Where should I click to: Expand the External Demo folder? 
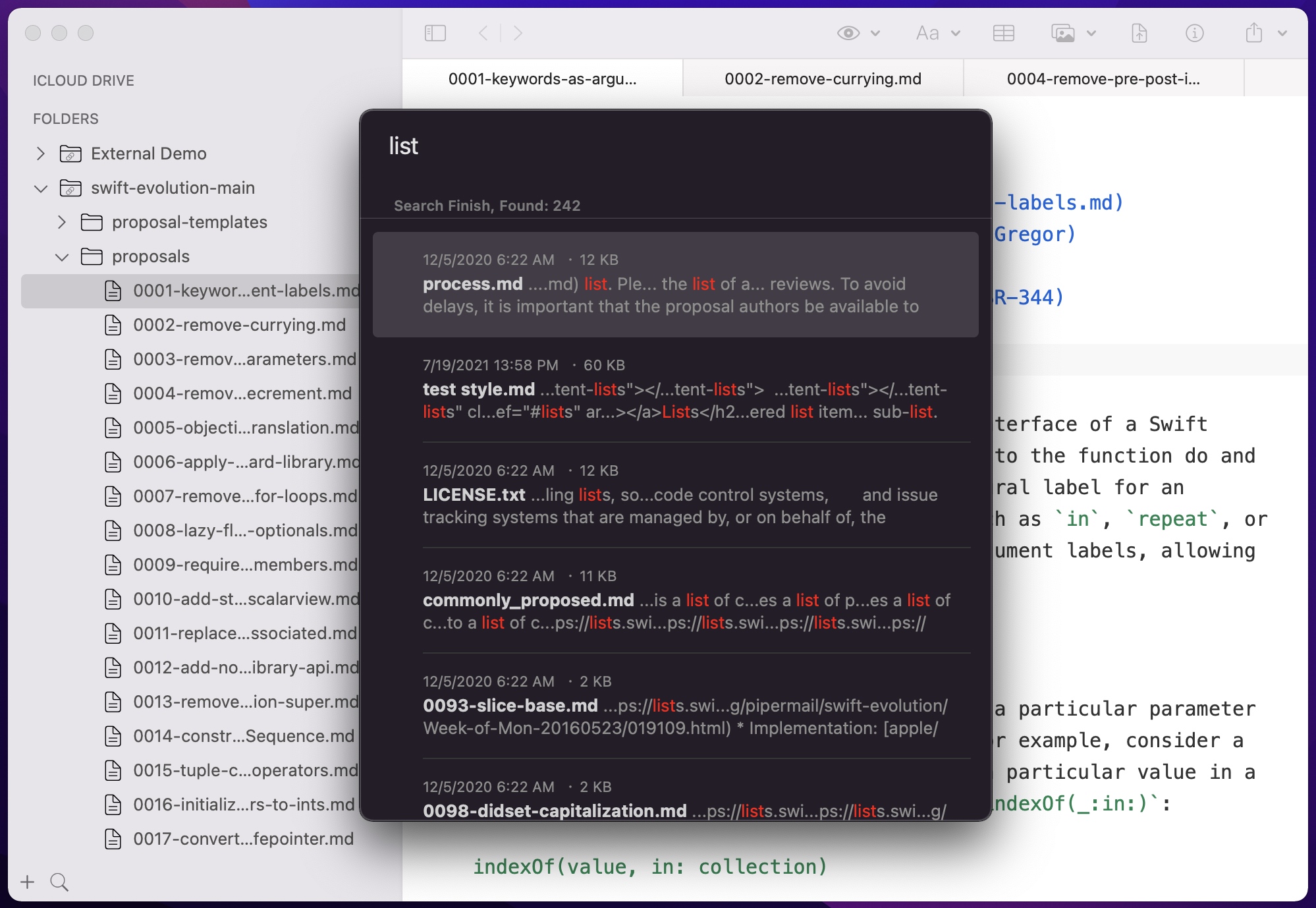41,154
